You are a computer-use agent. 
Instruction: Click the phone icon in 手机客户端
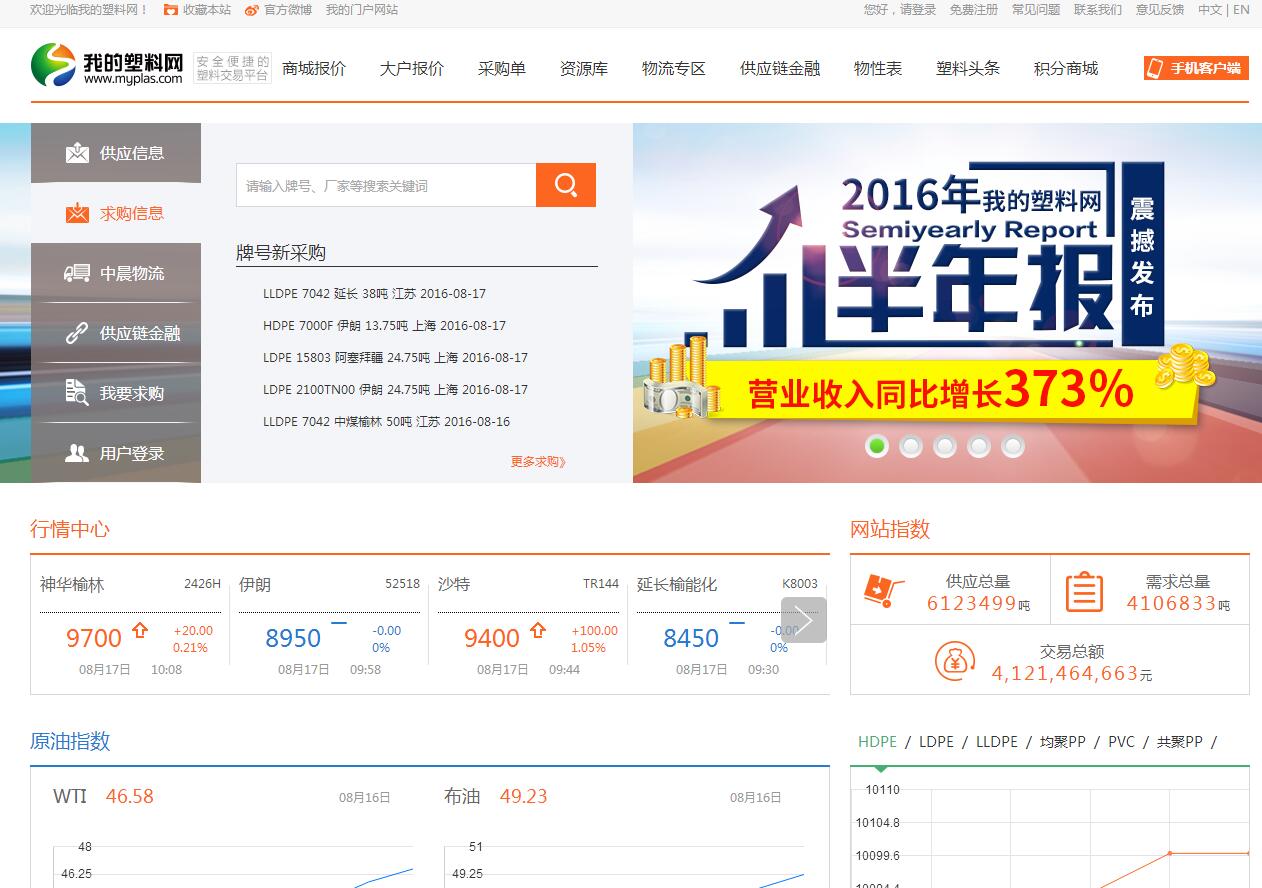[1157, 68]
